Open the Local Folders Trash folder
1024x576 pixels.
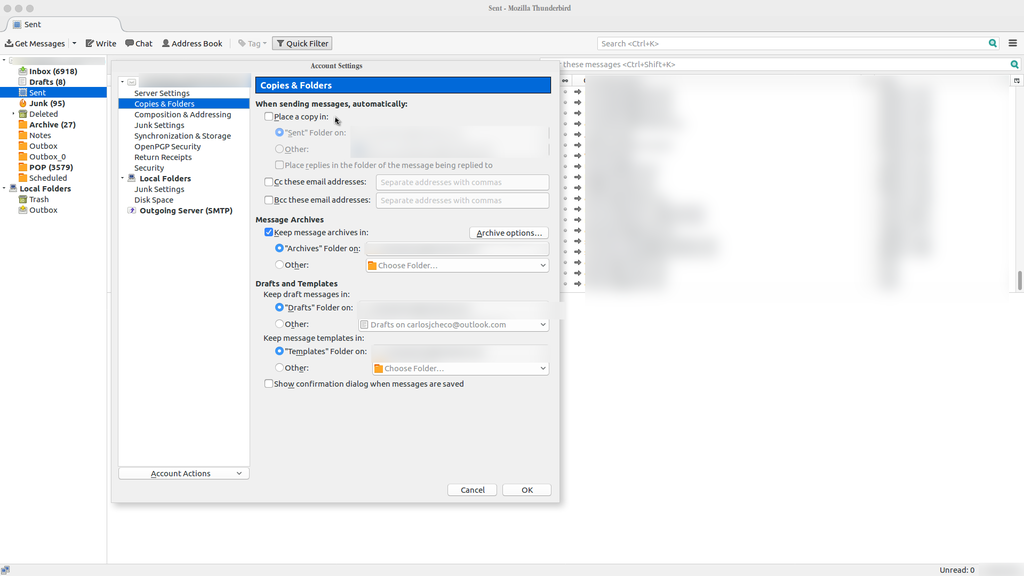click(x=39, y=200)
